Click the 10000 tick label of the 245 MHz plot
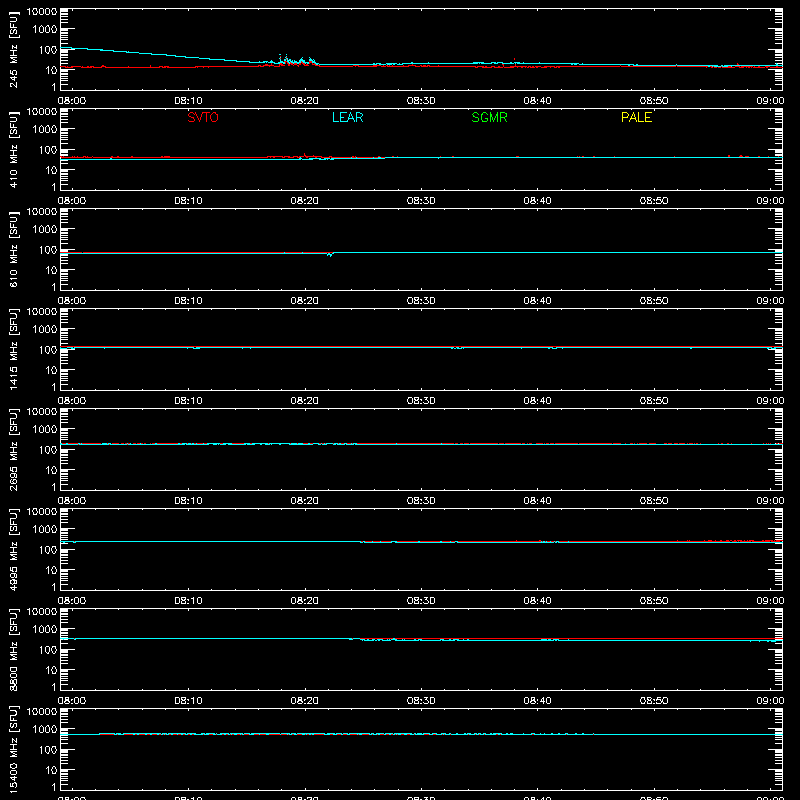The image size is (800, 800). pyautogui.click(x=42, y=12)
